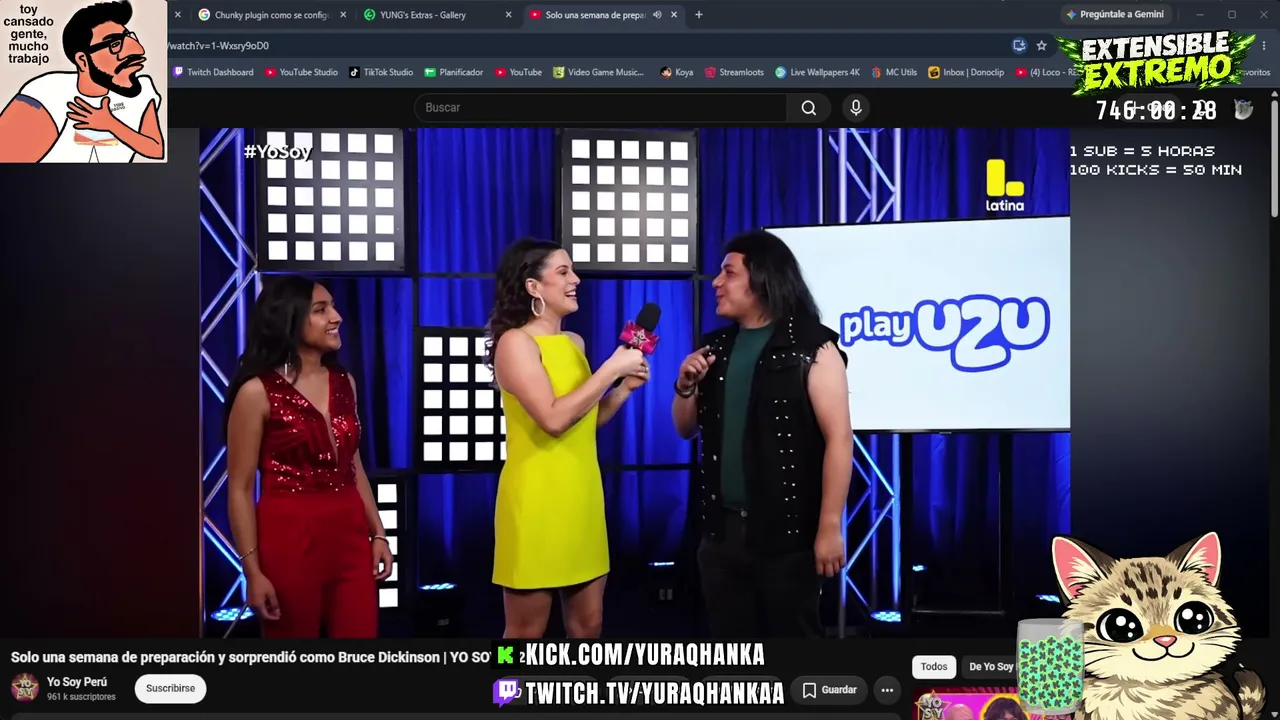Screen dimensions: 1280x720
Task: Open the install/cast icon in the address bar
Action: click(1019, 45)
